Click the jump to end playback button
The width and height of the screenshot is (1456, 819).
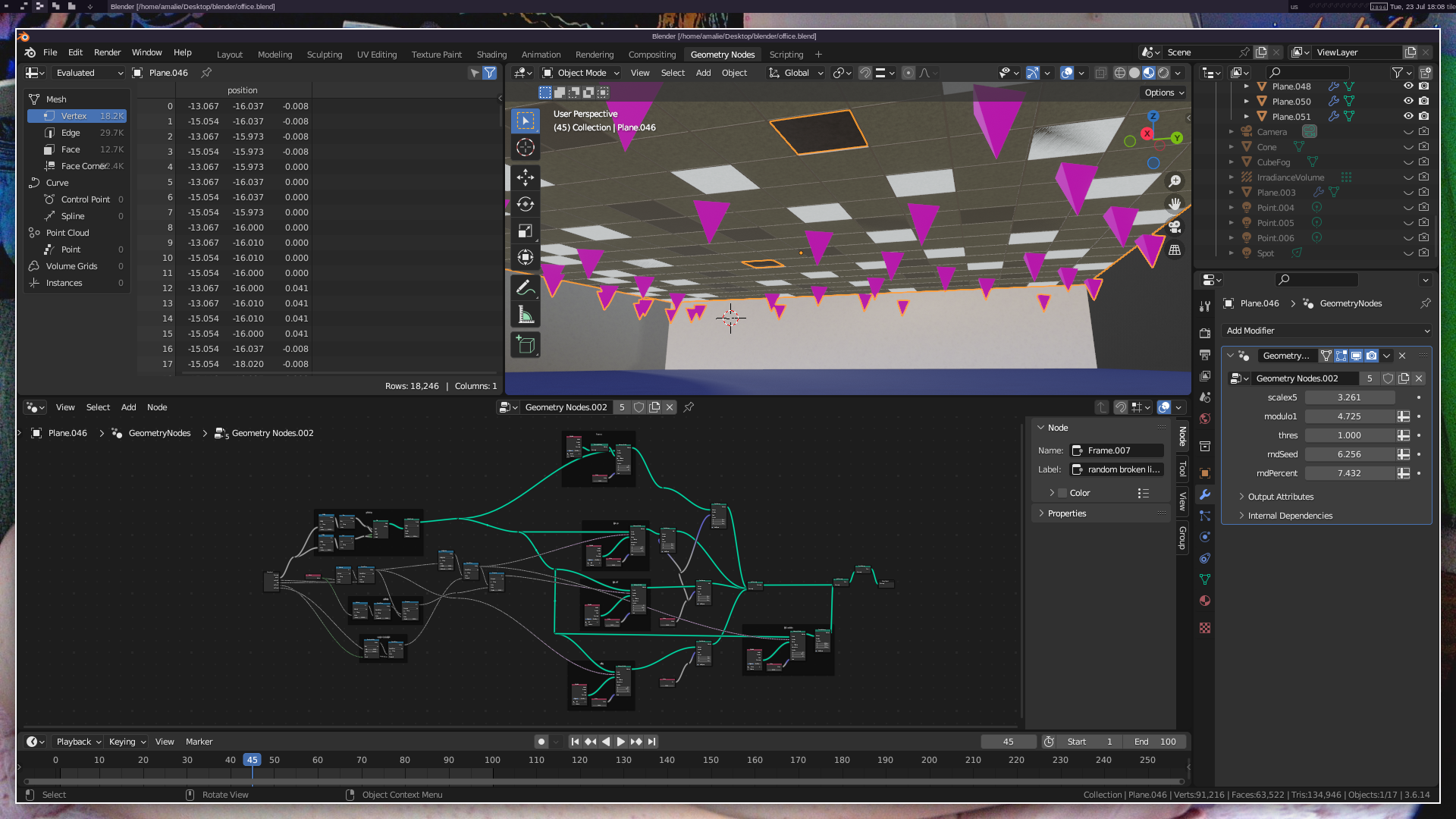[x=651, y=742]
